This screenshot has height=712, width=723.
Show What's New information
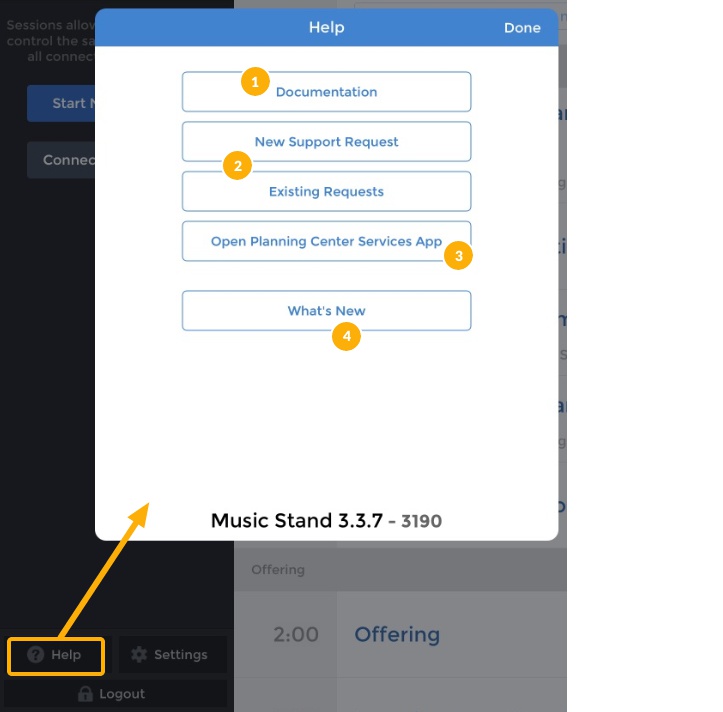coord(326,310)
